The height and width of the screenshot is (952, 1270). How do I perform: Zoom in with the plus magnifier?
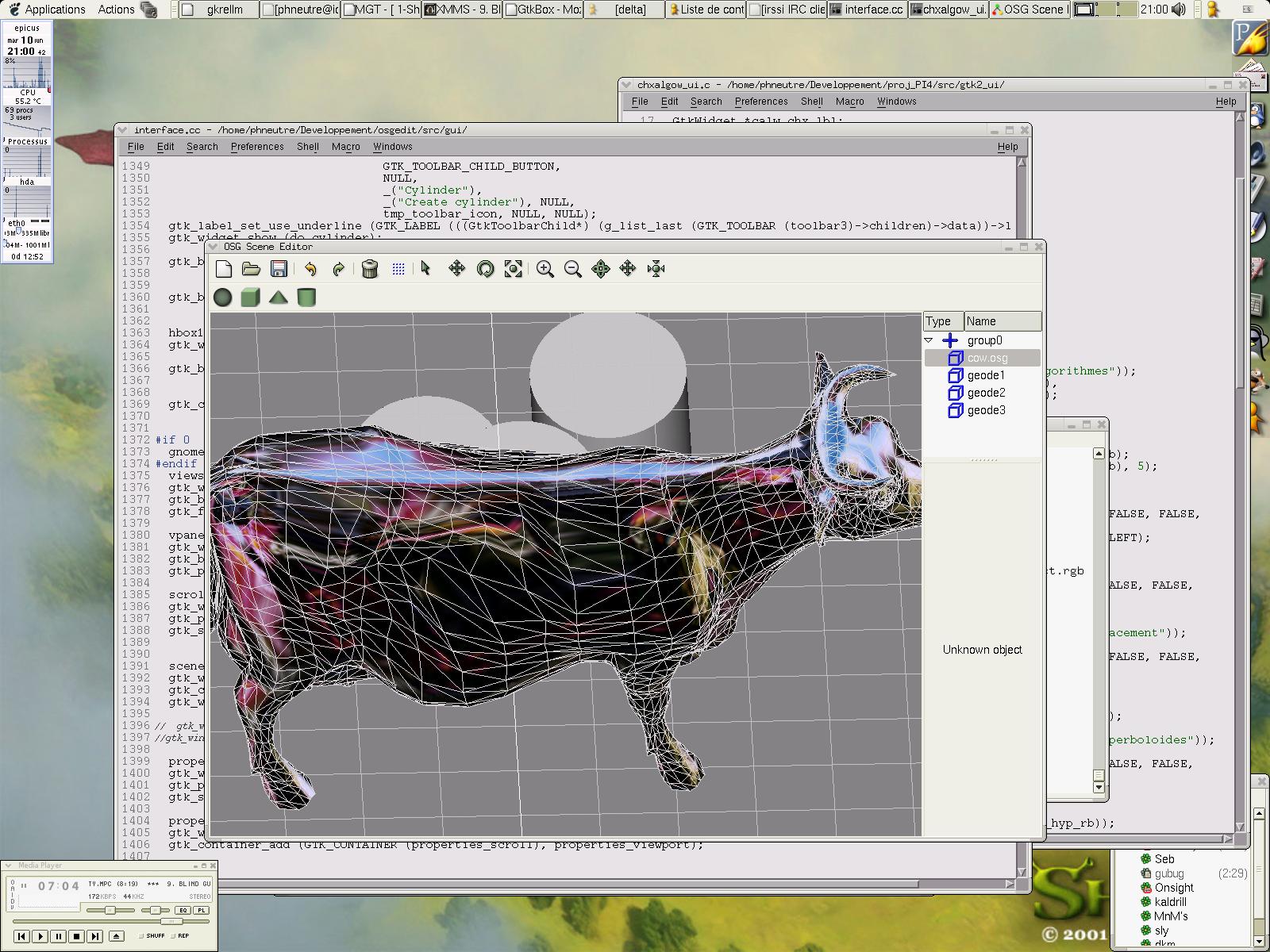tap(545, 269)
